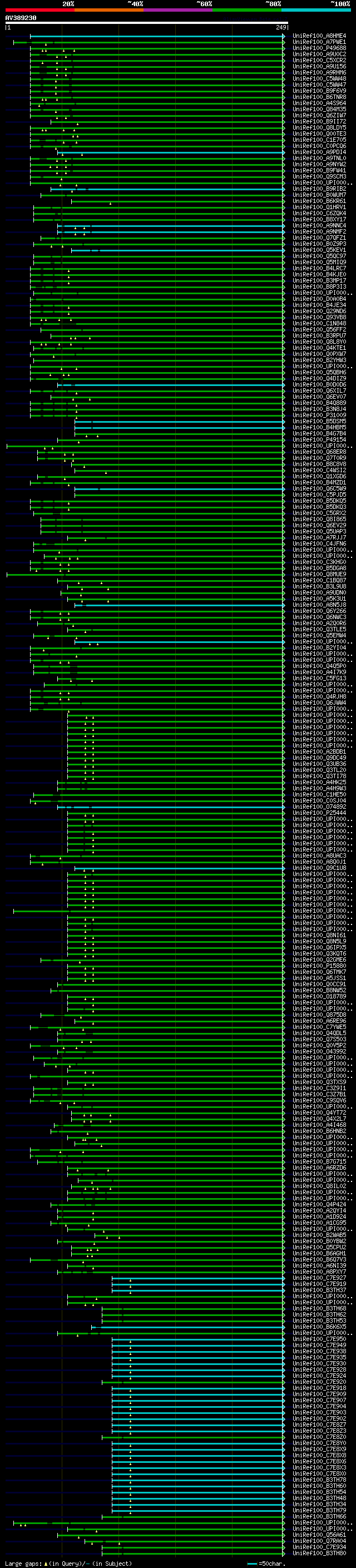This screenshot has width=356, height=1568.
Task: Click the cyan ~100% identity legend segment
Action: 316,10
